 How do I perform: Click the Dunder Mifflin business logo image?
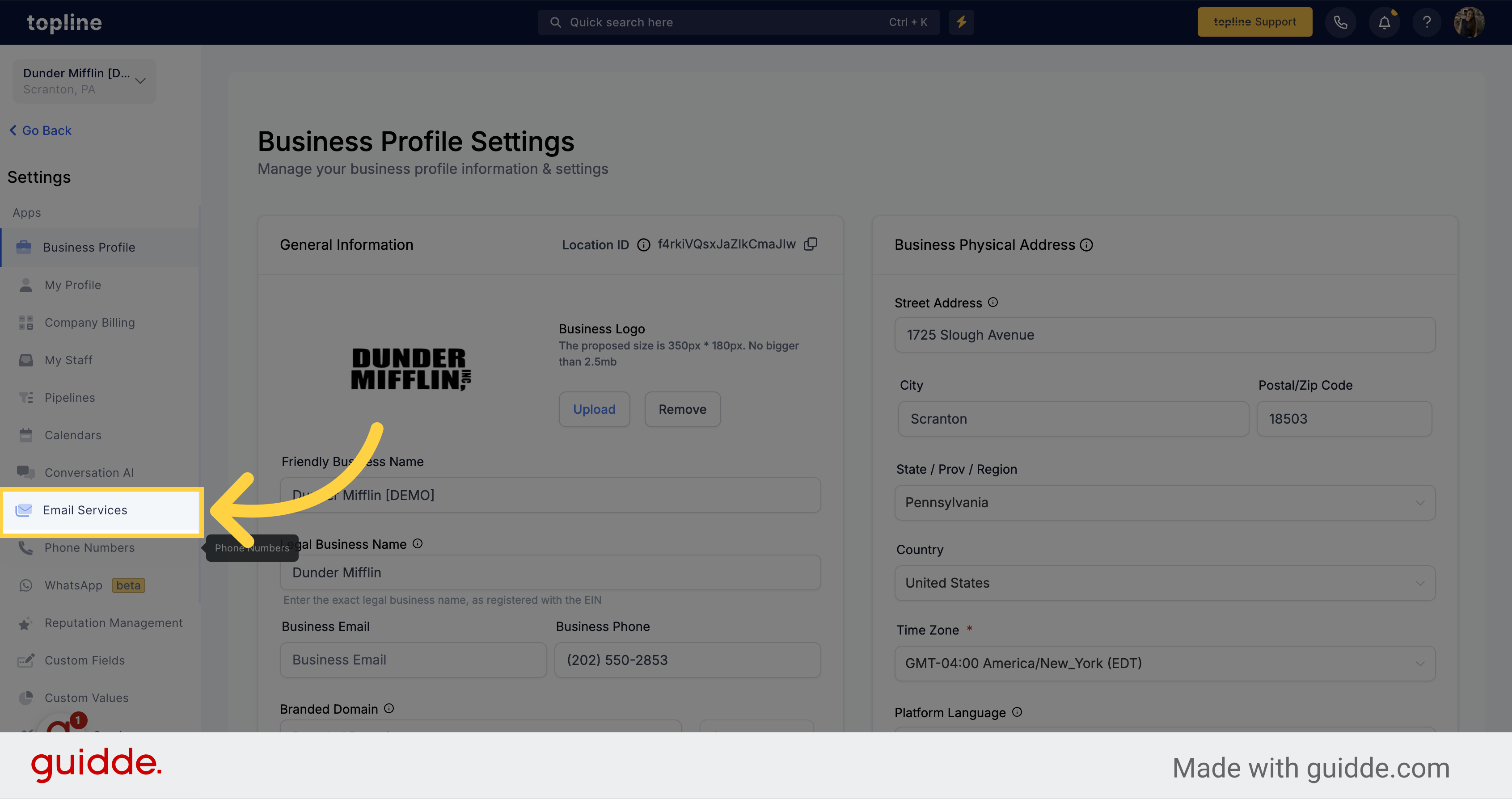410,369
